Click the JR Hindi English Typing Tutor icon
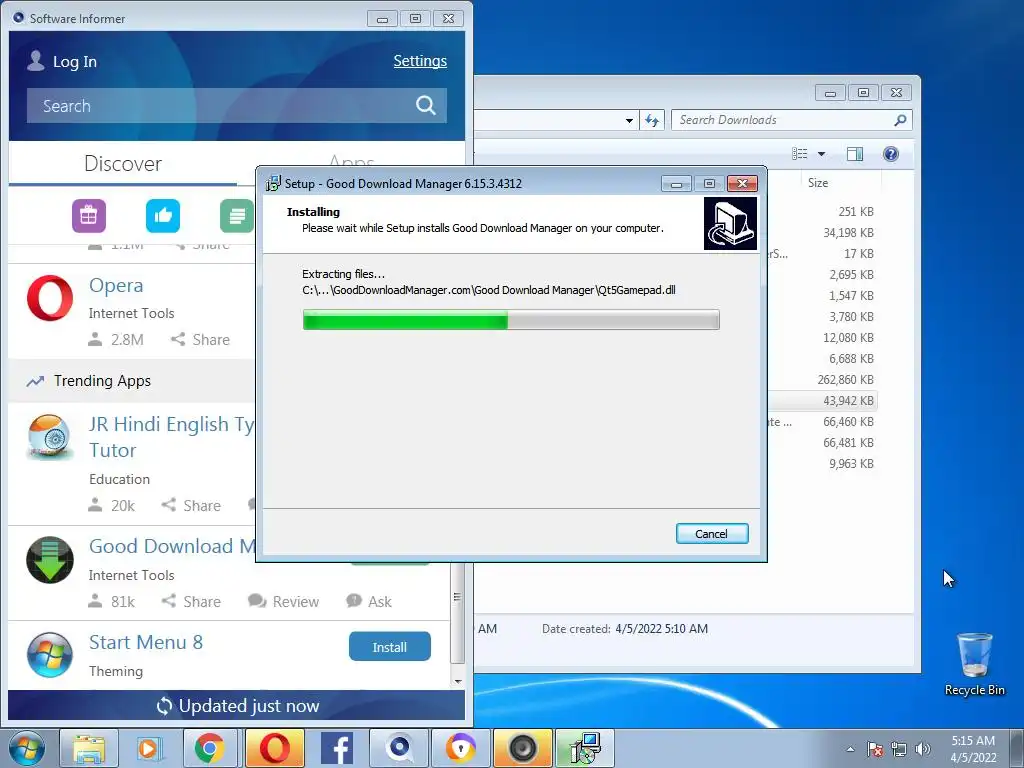Image resolution: width=1024 pixels, height=768 pixels. pyautogui.click(x=50, y=437)
